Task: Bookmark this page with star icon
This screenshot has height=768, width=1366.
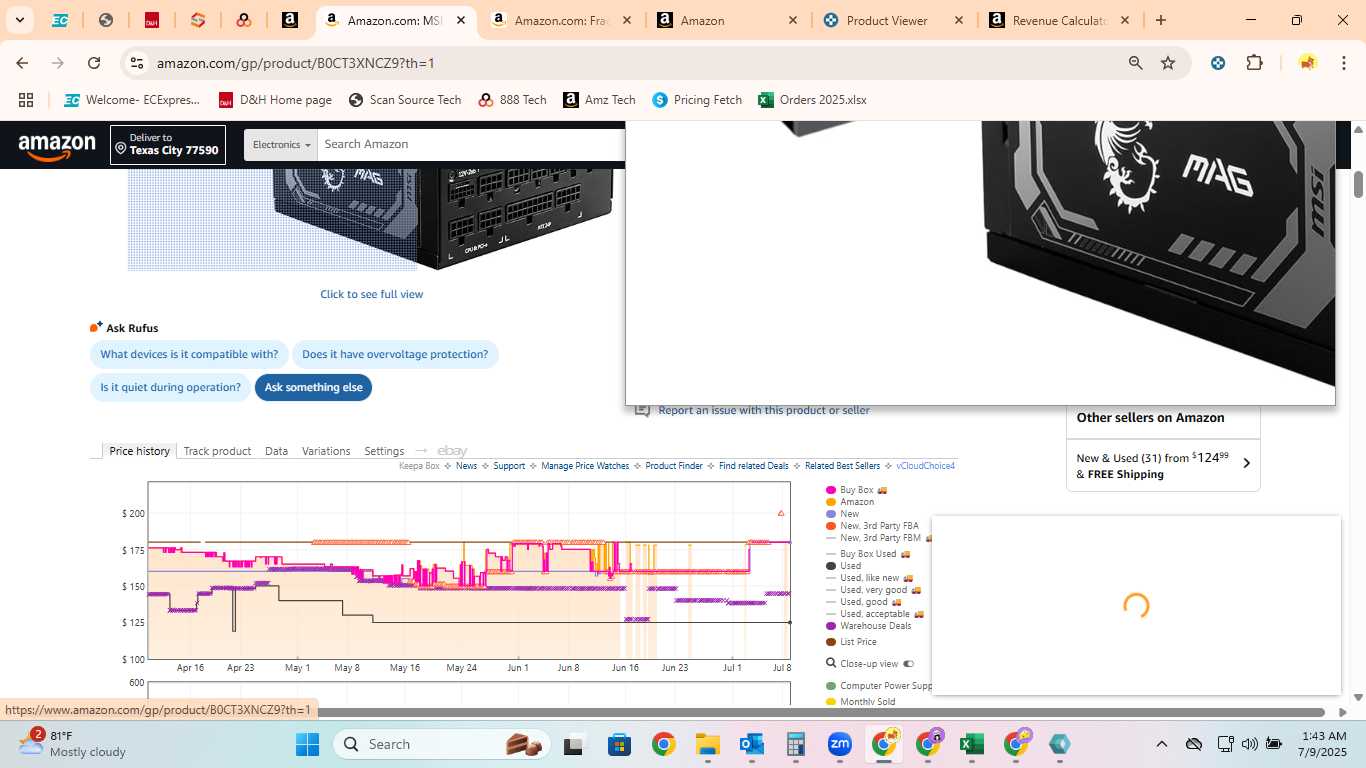Action: (x=1168, y=63)
